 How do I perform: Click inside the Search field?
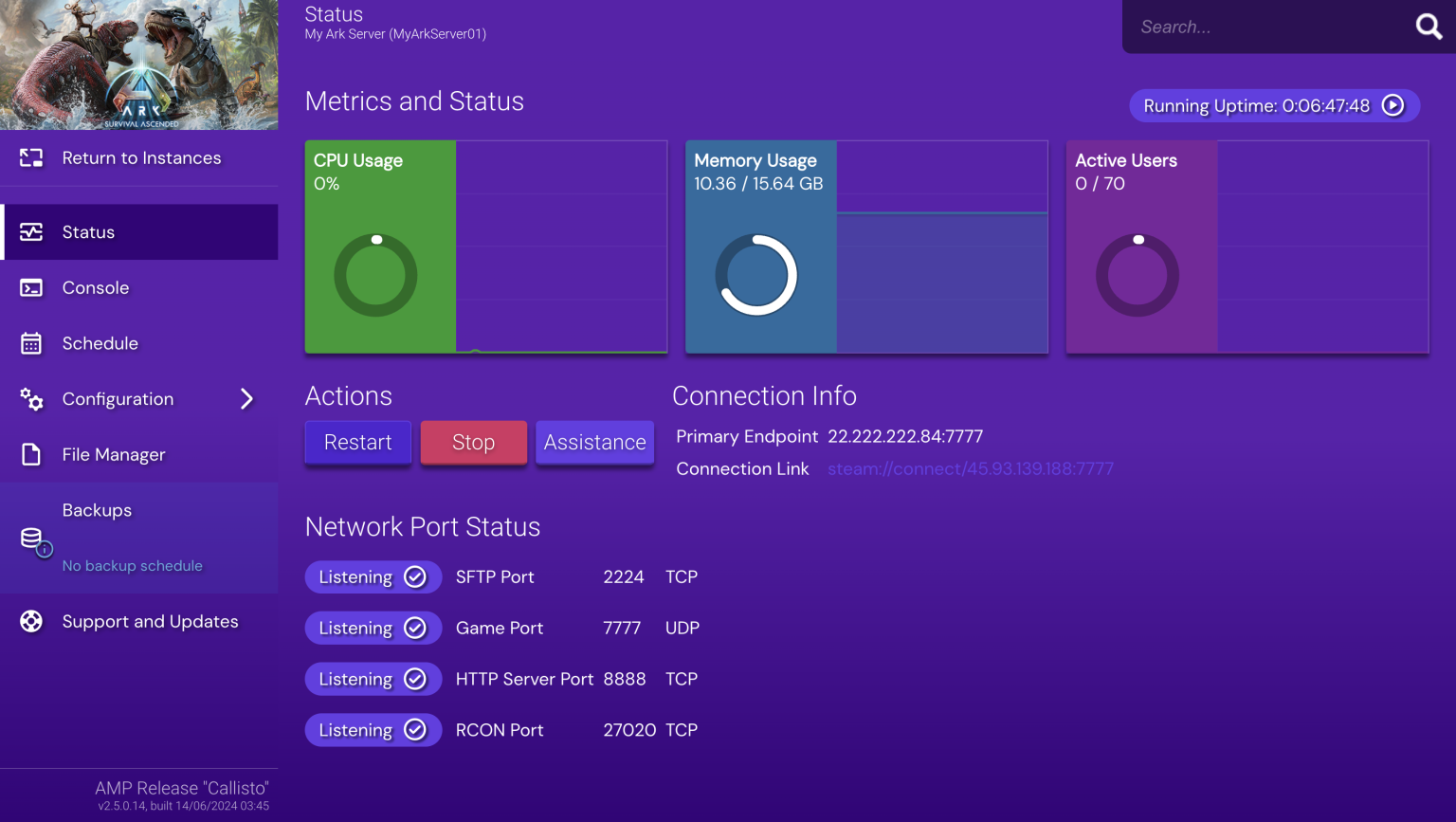1261,27
